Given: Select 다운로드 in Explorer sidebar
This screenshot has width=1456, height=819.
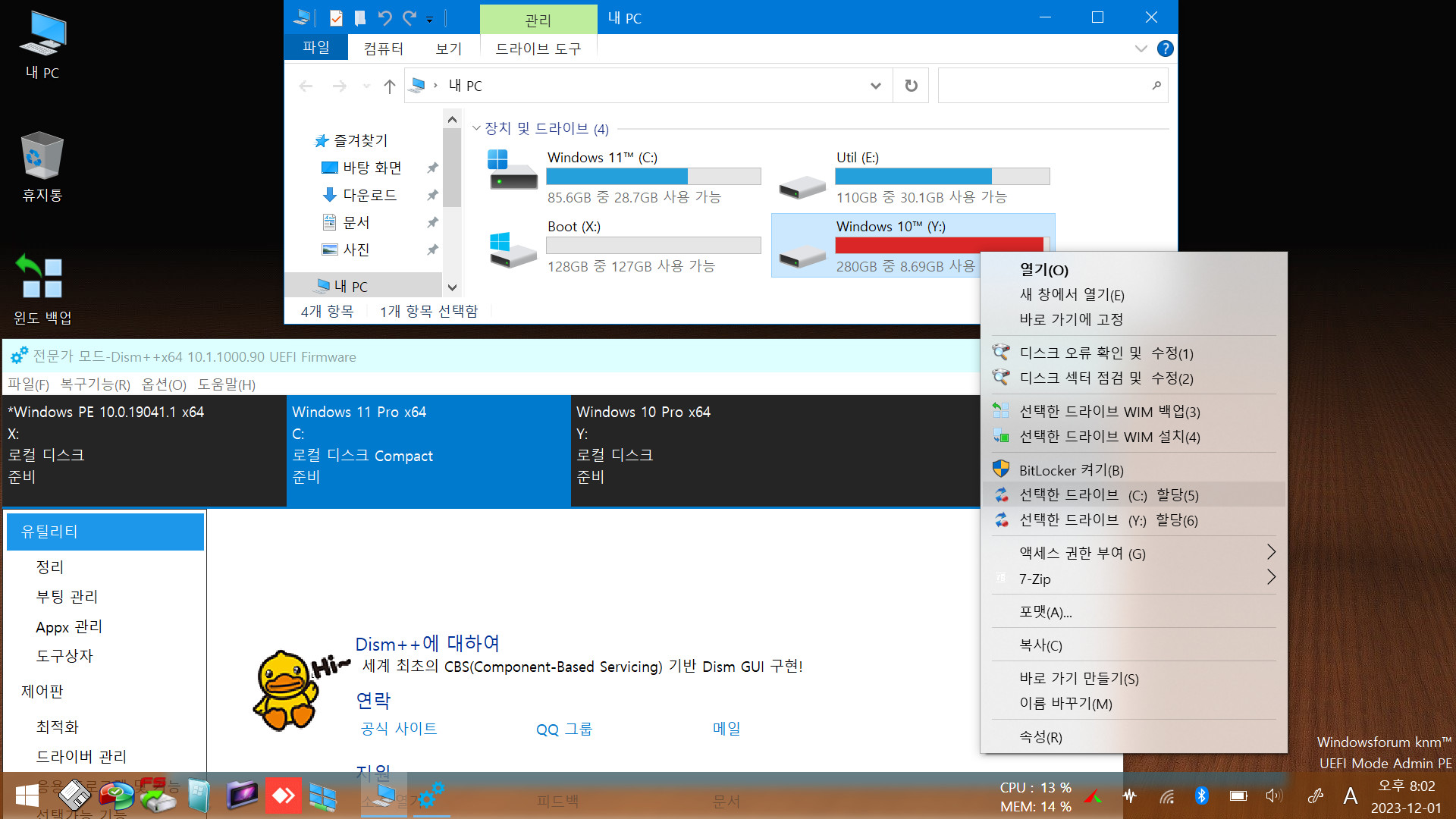Looking at the screenshot, I should coord(369,195).
